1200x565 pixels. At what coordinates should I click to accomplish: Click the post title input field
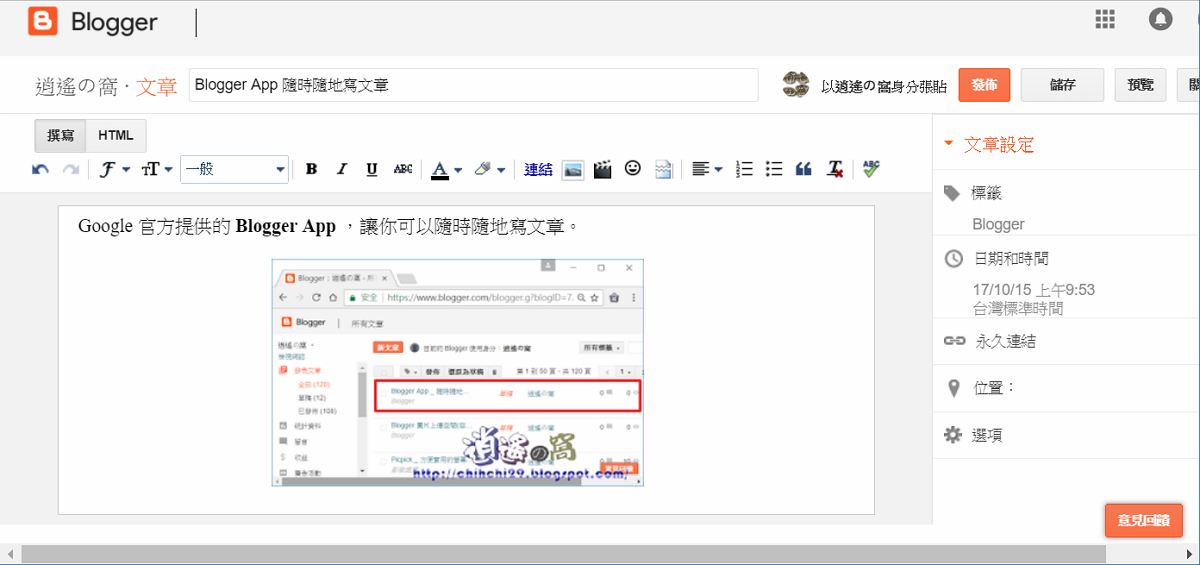pyautogui.click(x=473, y=85)
